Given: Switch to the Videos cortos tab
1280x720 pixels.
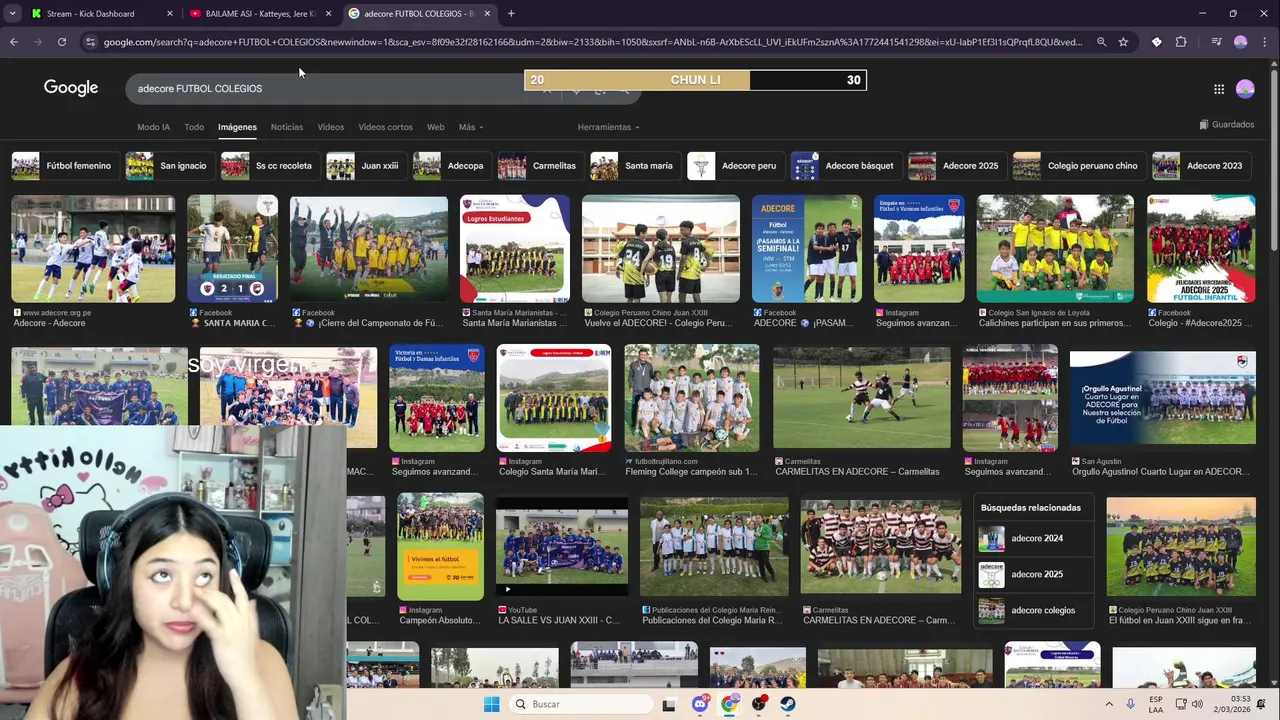Looking at the screenshot, I should pyautogui.click(x=385, y=127).
